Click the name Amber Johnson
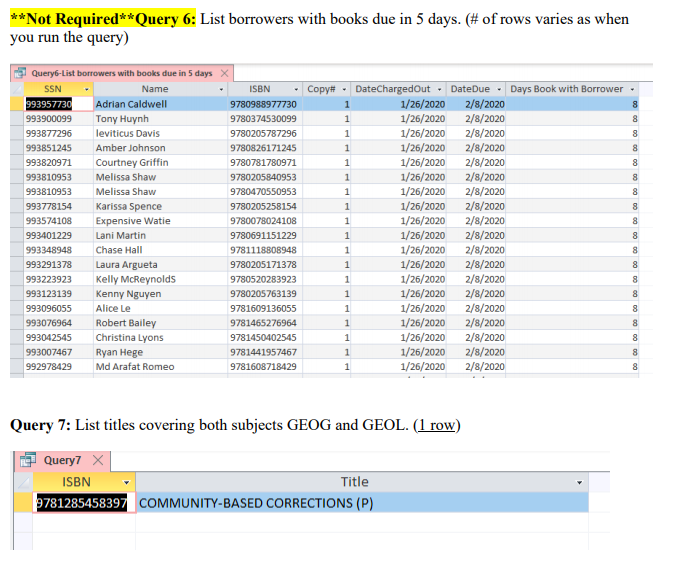 131,148
